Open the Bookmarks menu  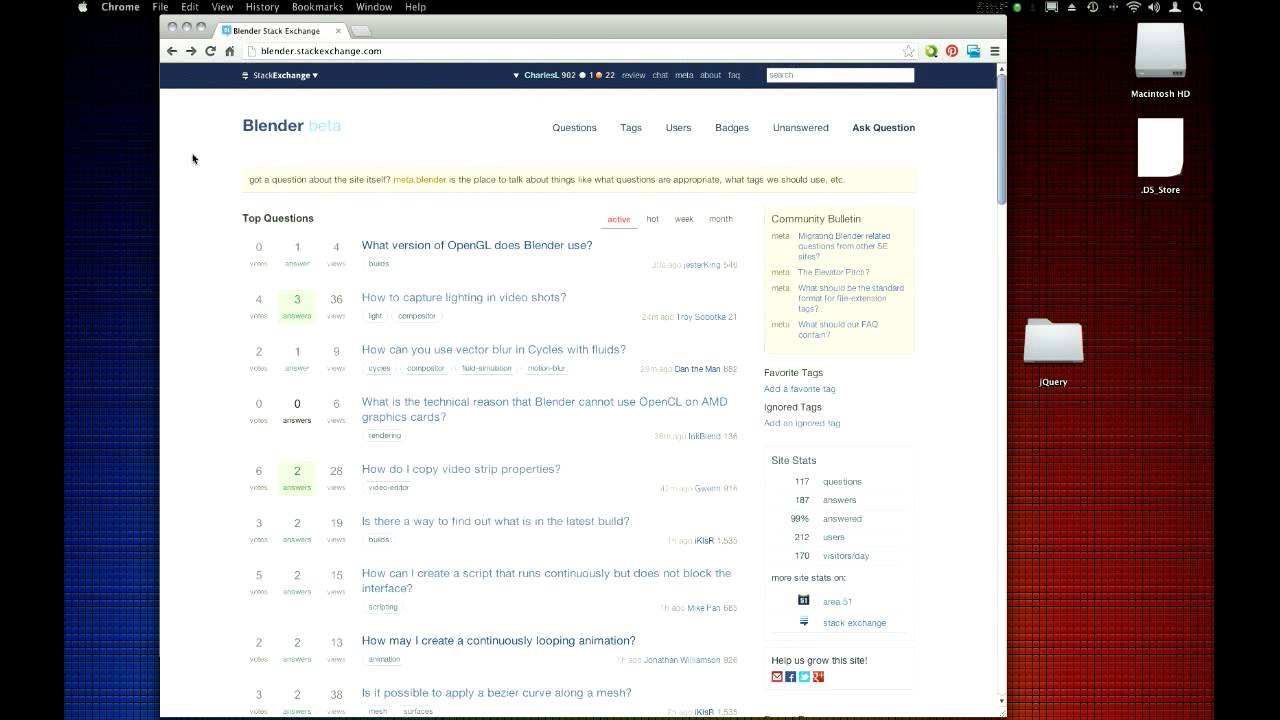pos(317,7)
